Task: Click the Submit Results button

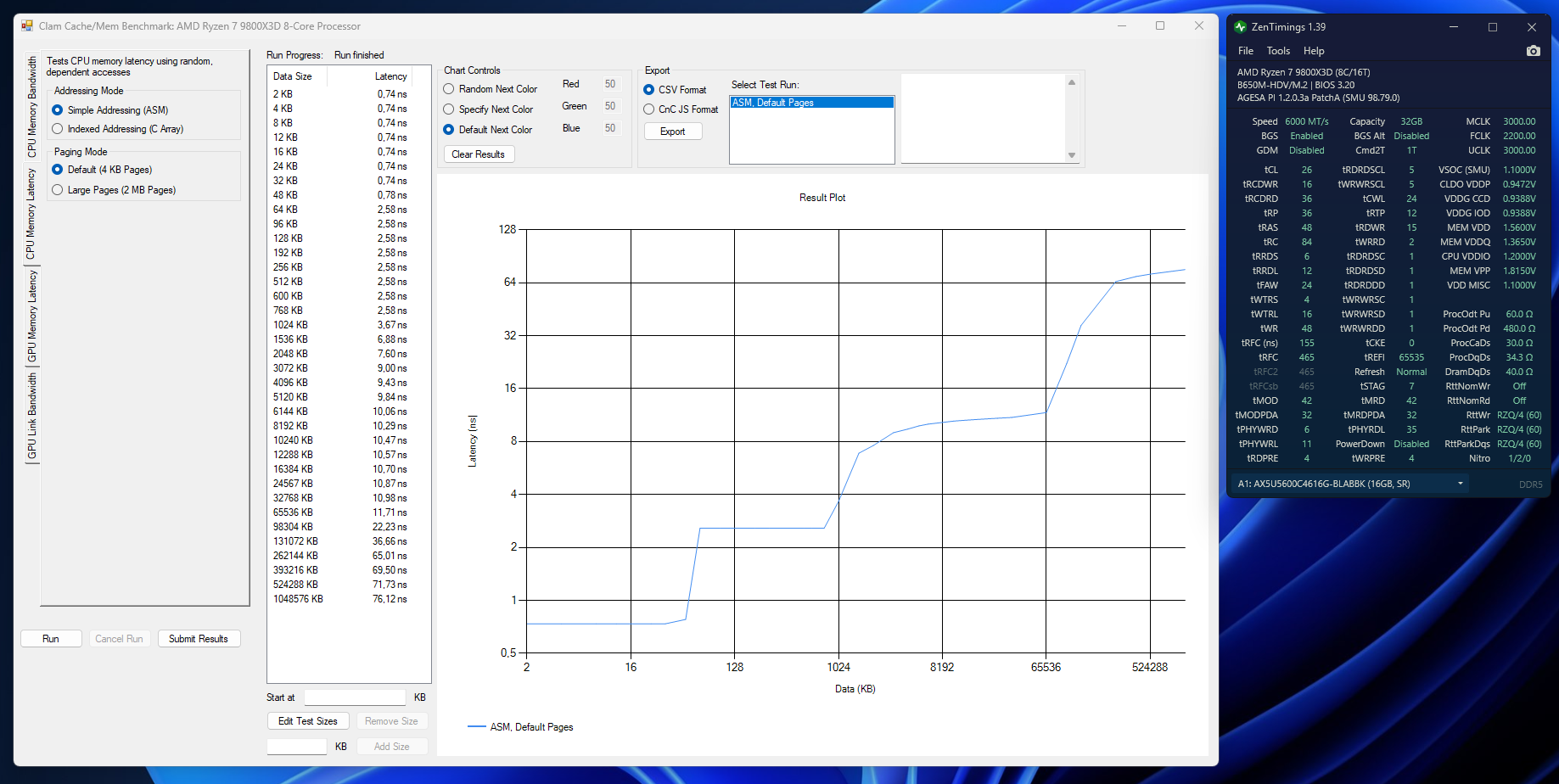Action: (x=199, y=639)
